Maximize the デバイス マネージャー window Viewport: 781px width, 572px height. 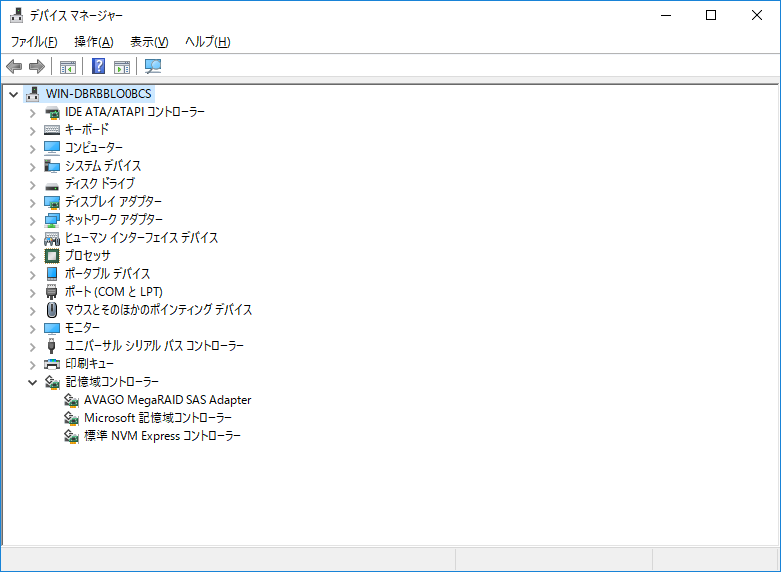(711, 15)
